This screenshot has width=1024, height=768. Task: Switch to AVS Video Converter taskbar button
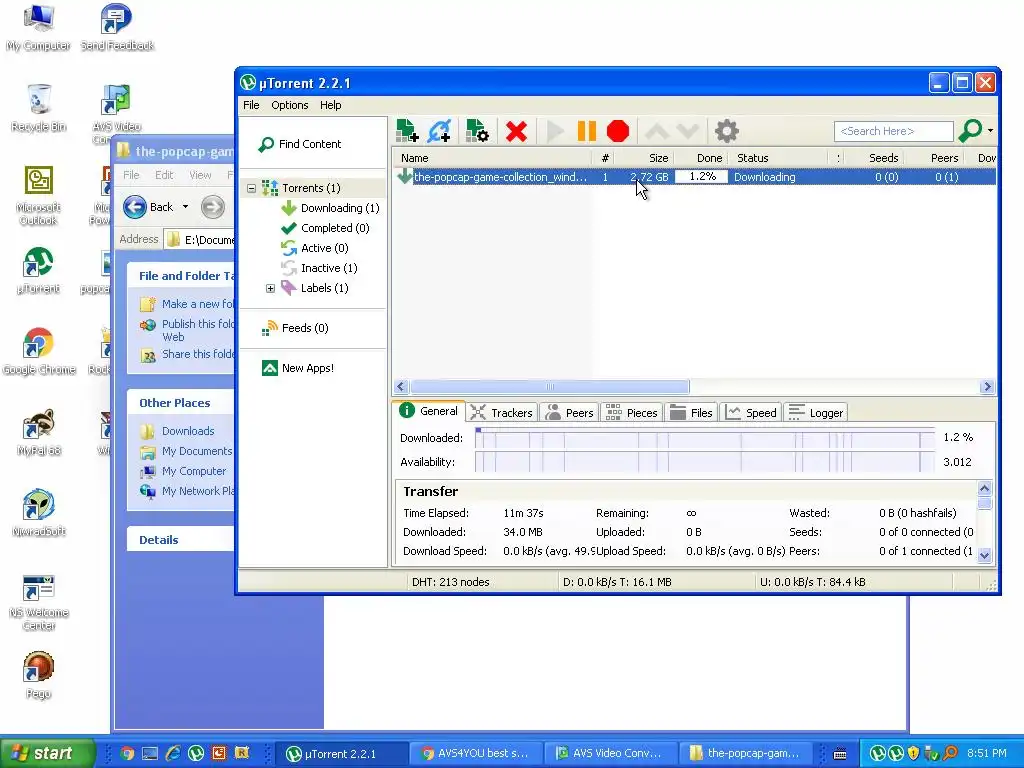(609, 753)
